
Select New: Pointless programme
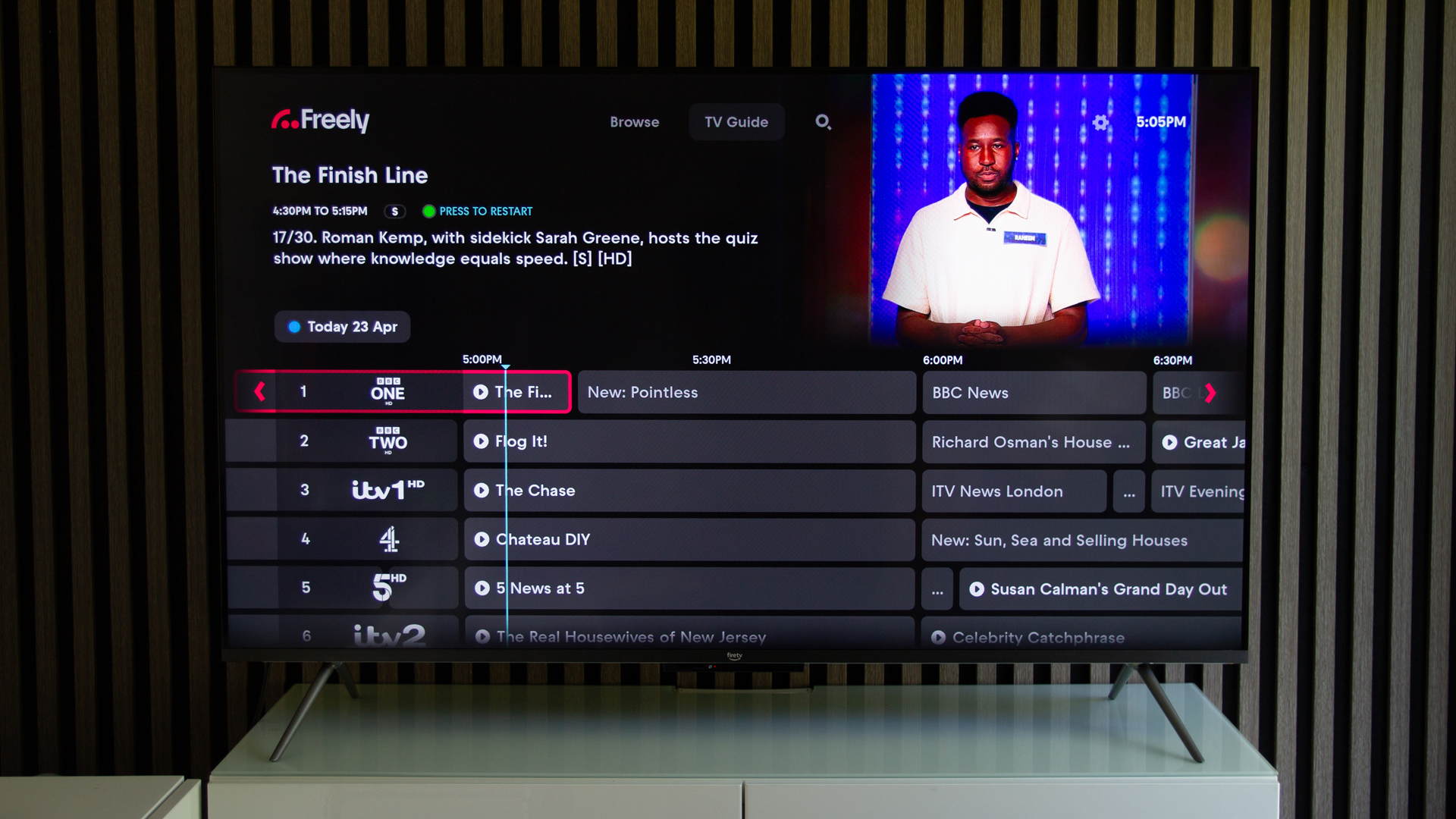tap(747, 392)
